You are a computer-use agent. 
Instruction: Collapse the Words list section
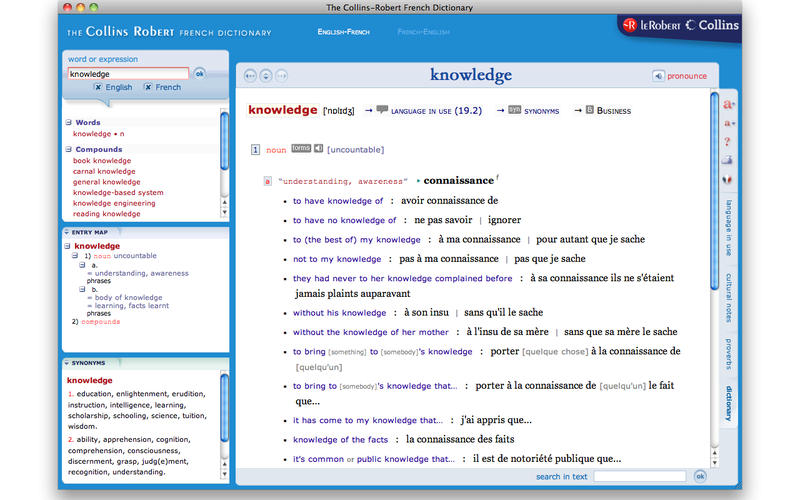(x=68, y=123)
